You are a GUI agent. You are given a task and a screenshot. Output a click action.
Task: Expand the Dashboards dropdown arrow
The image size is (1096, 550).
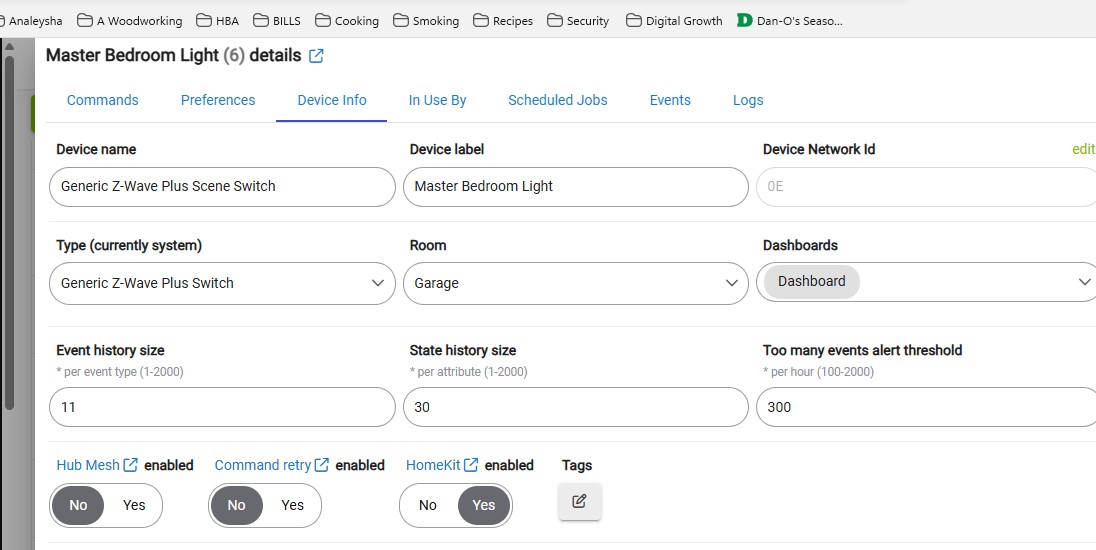point(1084,282)
